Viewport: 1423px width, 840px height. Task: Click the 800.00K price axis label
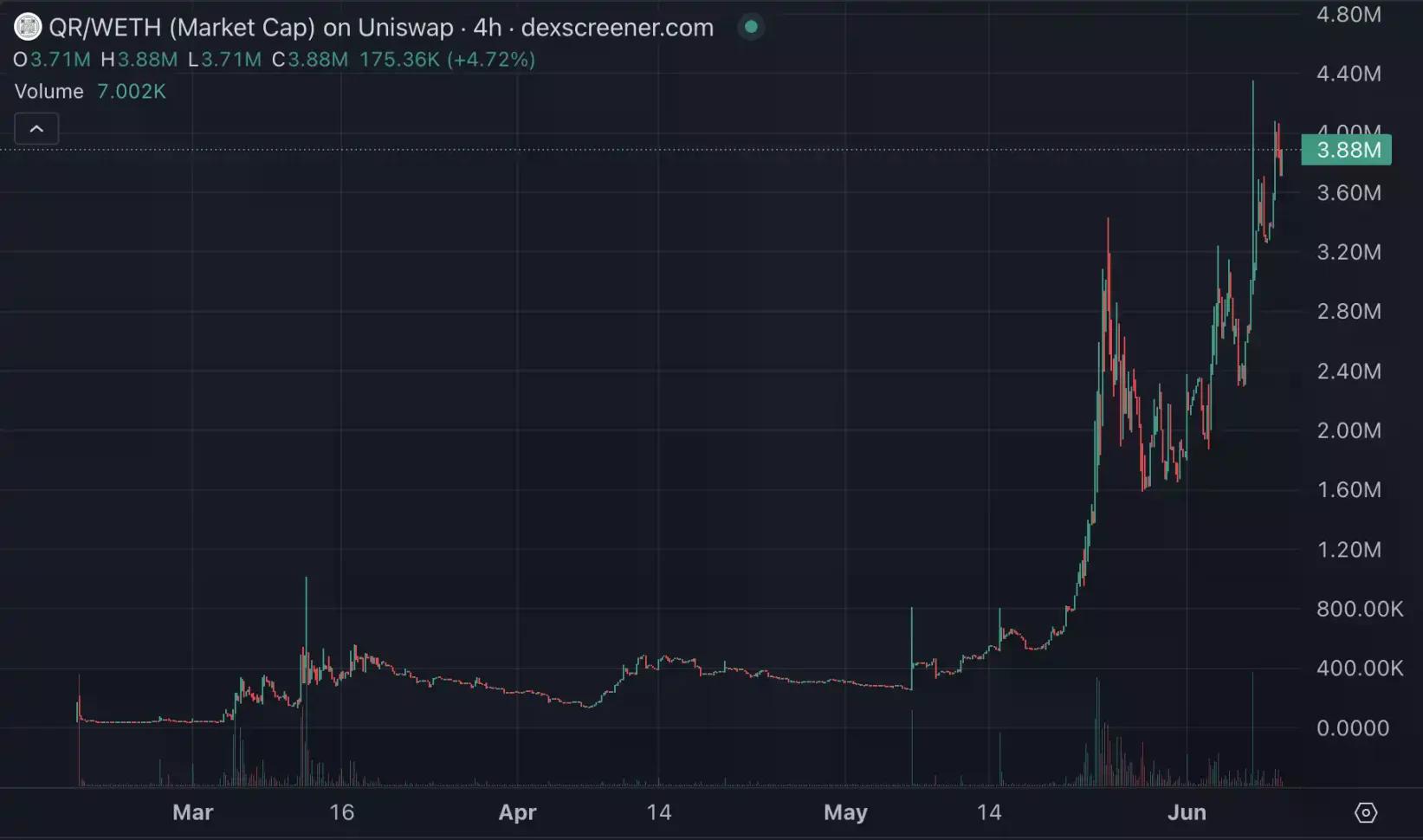tap(1360, 609)
